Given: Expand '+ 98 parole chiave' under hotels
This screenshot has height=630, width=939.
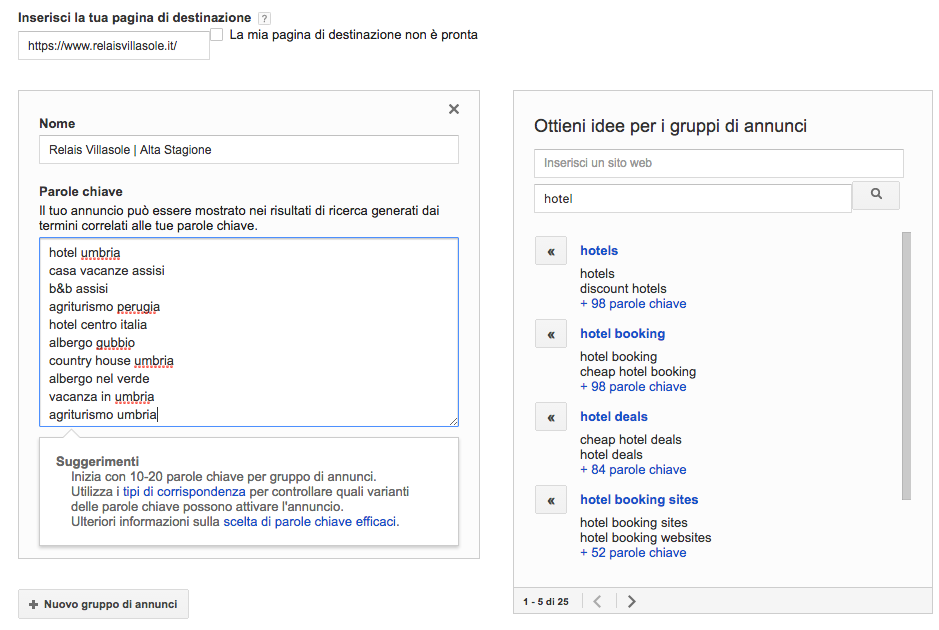Looking at the screenshot, I should click(x=633, y=304).
